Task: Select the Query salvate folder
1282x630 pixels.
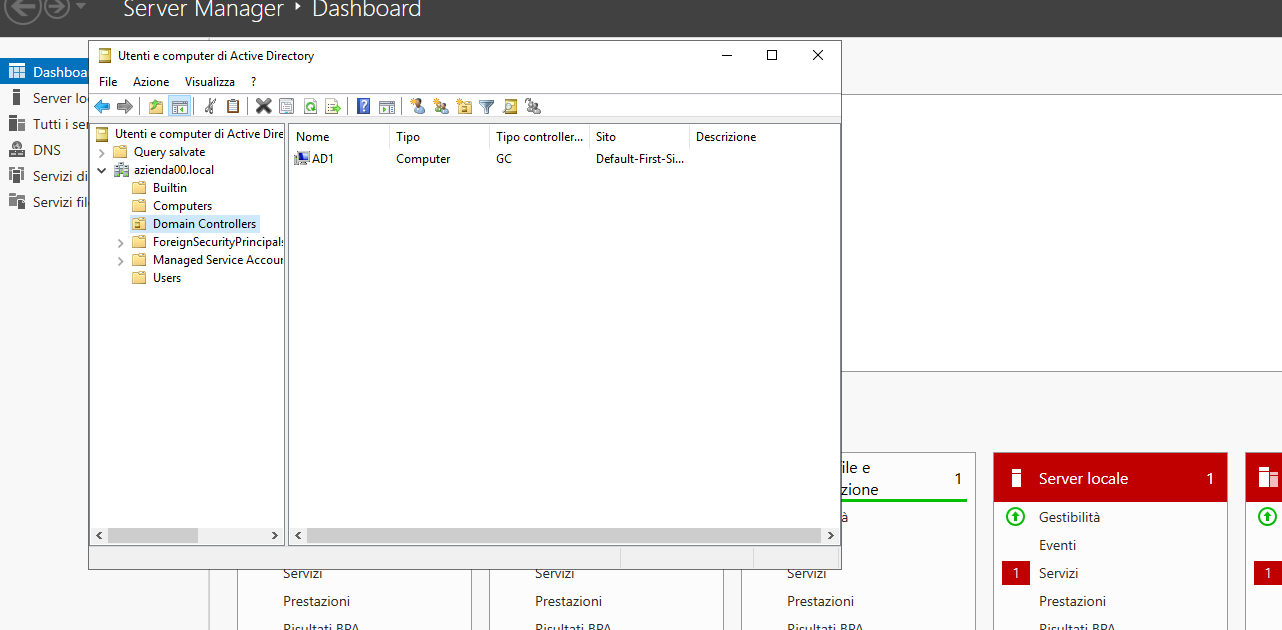Action: [169, 152]
